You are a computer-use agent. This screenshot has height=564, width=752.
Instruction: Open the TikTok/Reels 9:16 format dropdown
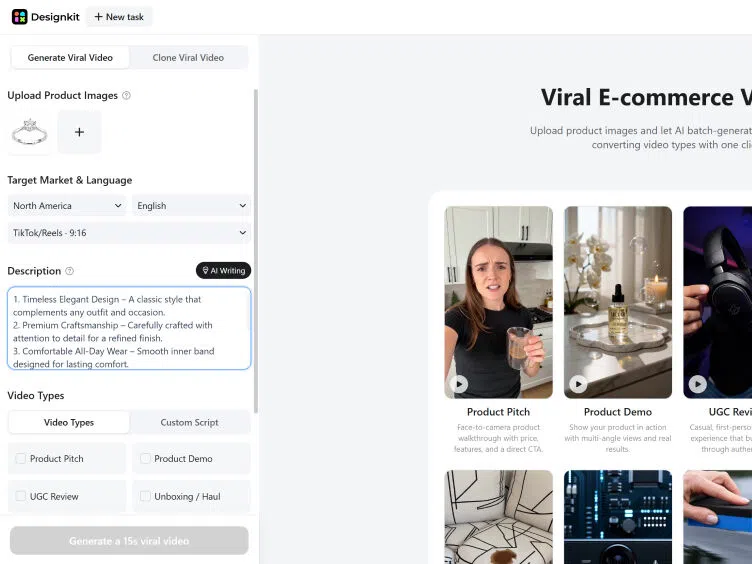point(129,233)
